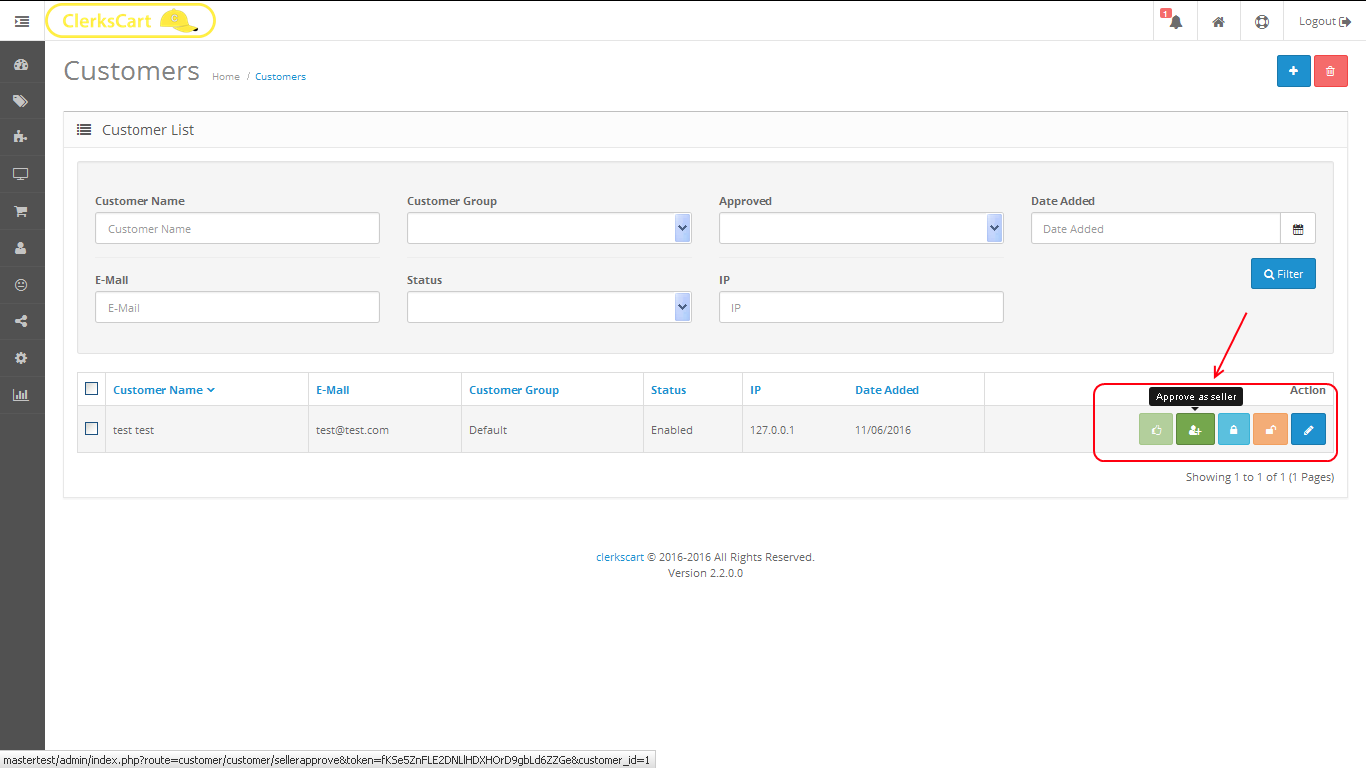The height and width of the screenshot is (768, 1366).
Task: Click the test@test.com email cell
Action: tap(352, 430)
